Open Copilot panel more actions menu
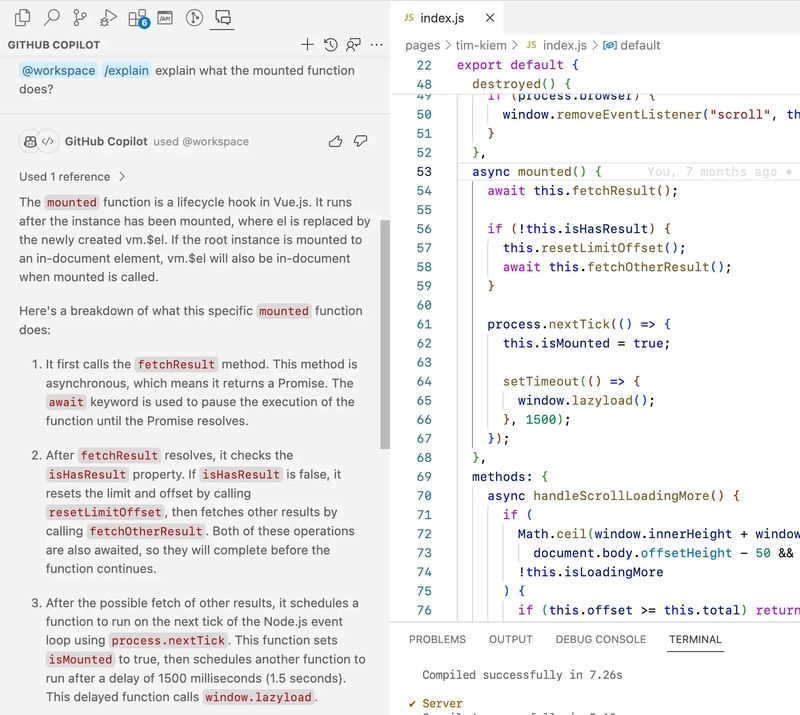 tap(377, 45)
